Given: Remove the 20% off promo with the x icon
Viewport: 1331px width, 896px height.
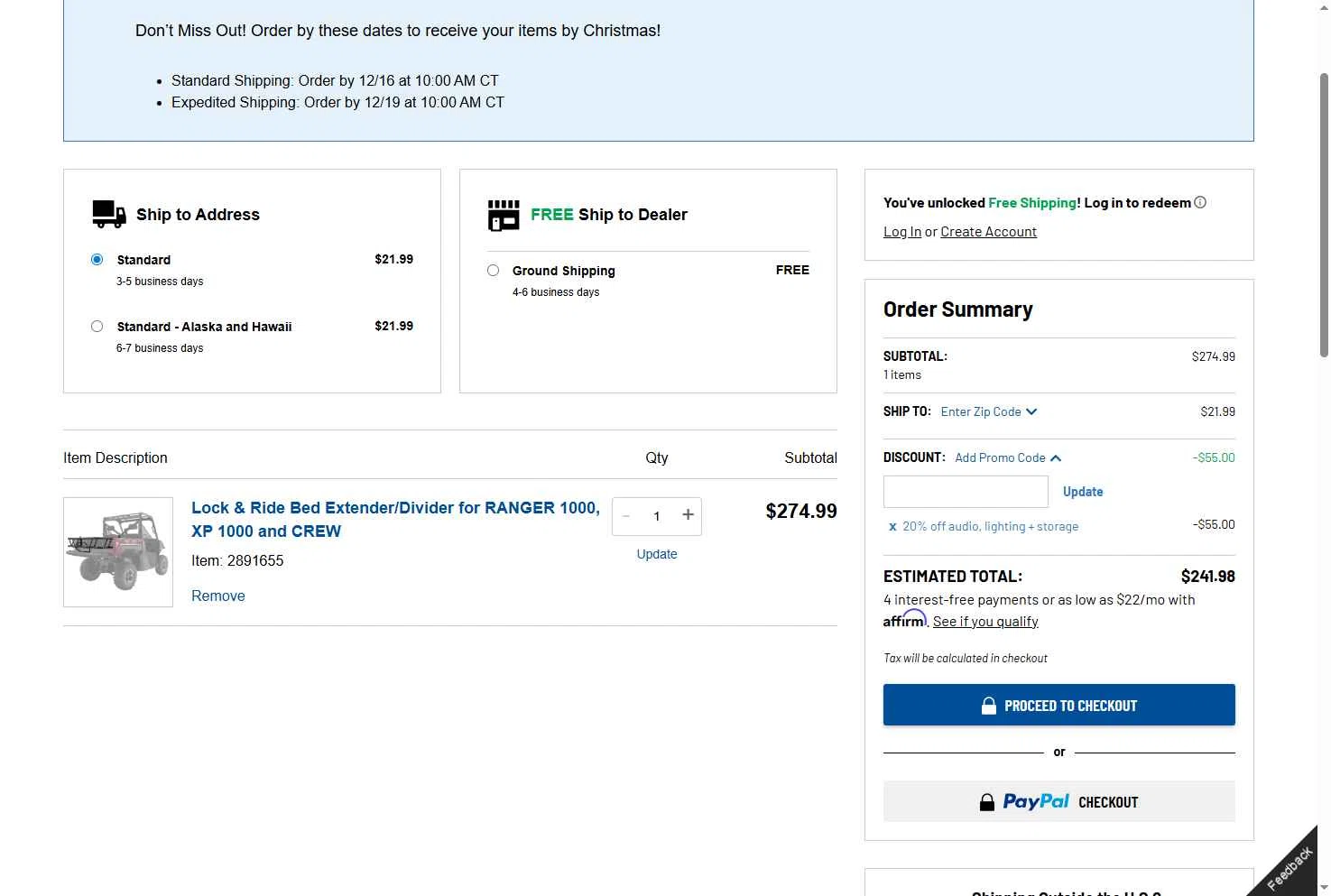Looking at the screenshot, I should pyautogui.click(x=892, y=527).
